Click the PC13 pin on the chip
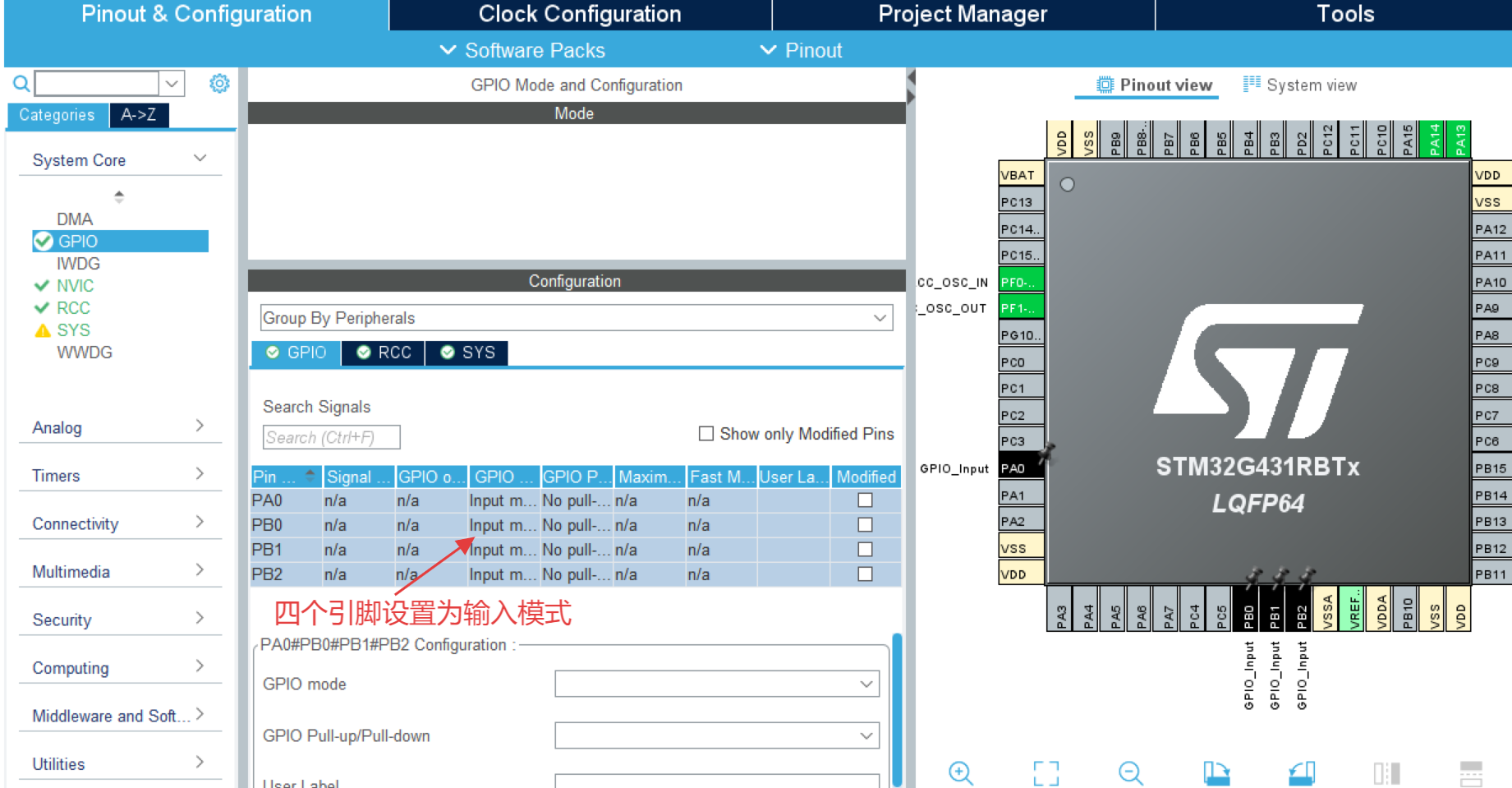Screen dimensions: 1512x788 point(1021,201)
